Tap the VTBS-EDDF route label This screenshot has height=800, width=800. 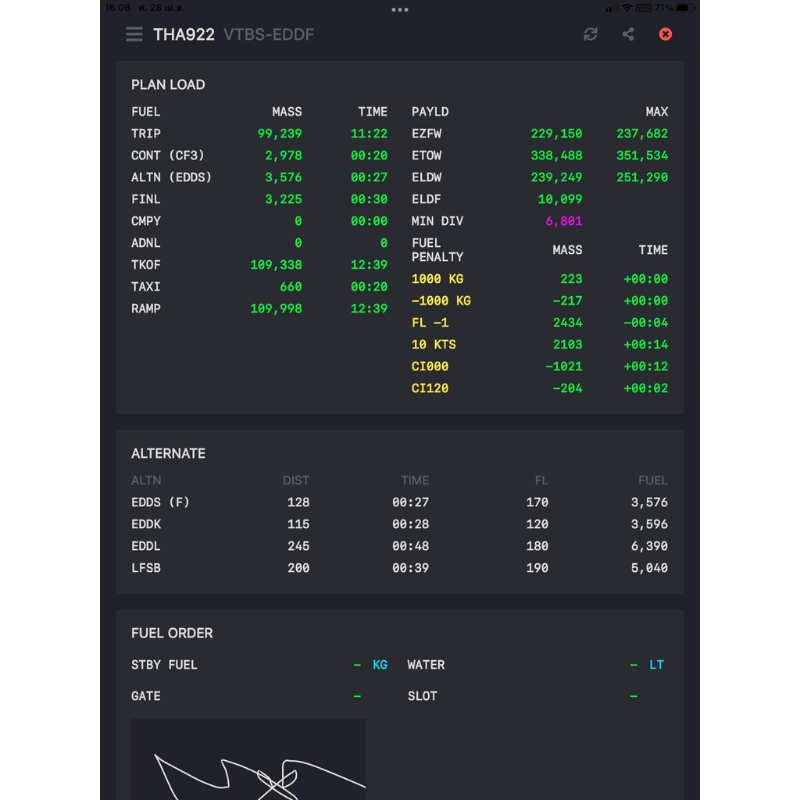click(267, 34)
